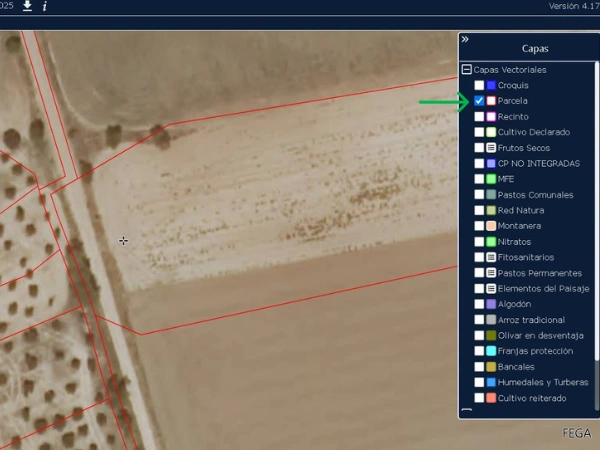Viewport: 600px width, 450px height.
Task: Enable the Recinto layer checkbox
Action: (480, 117)
